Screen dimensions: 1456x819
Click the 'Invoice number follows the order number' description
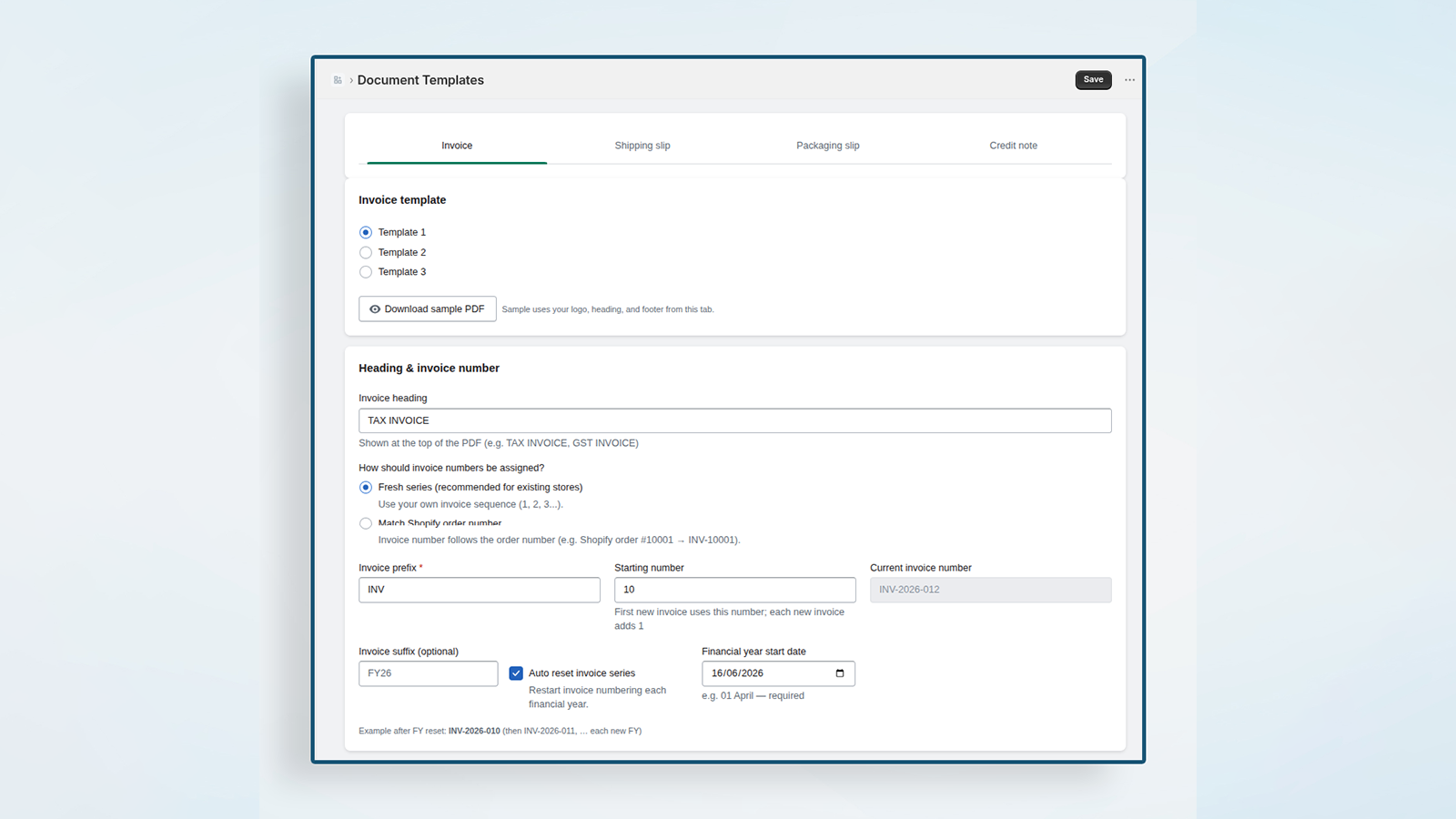pyautogui.click(x=560, y=540)
